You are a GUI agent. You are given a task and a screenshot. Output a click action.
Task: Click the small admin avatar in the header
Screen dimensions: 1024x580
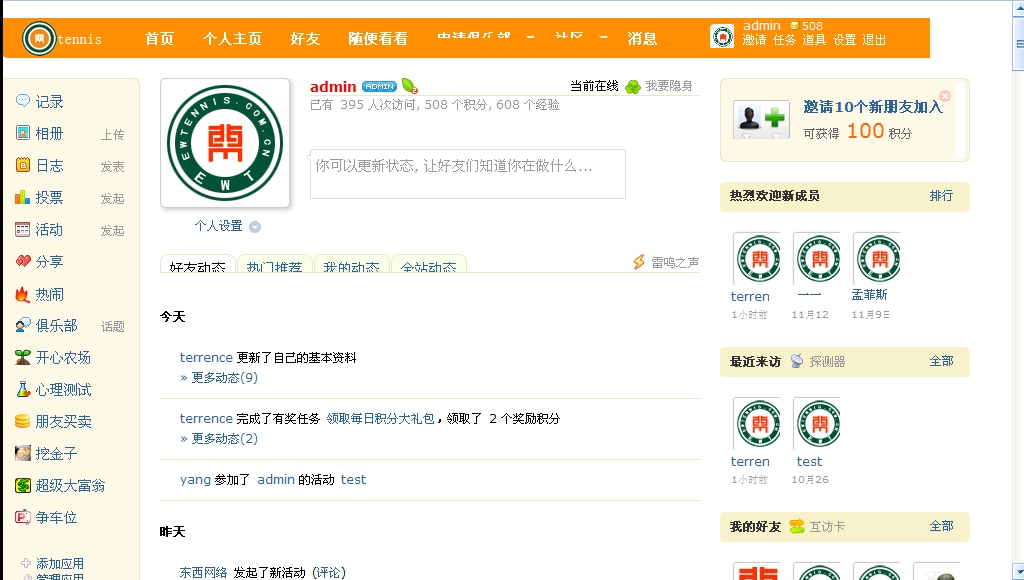[722, 36]
